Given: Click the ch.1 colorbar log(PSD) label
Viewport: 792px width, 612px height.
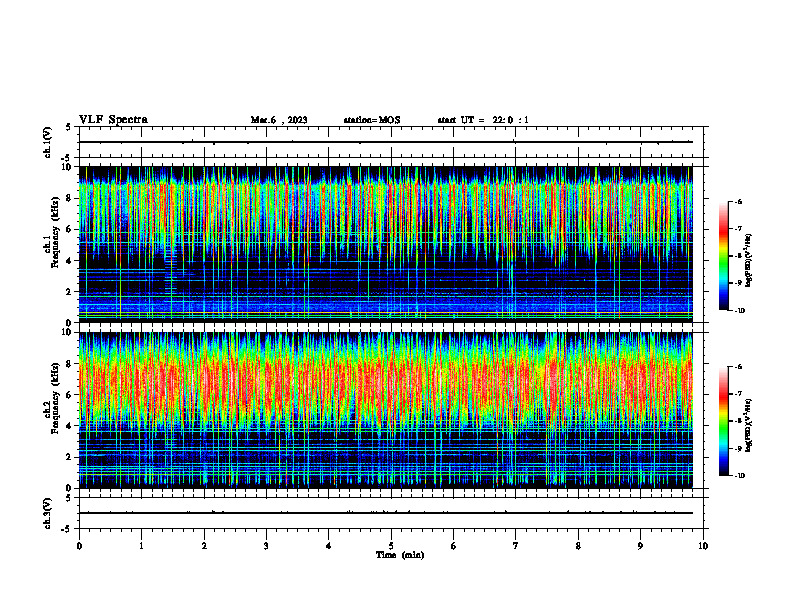Looking at the screenshot, I should coord(749,261).
